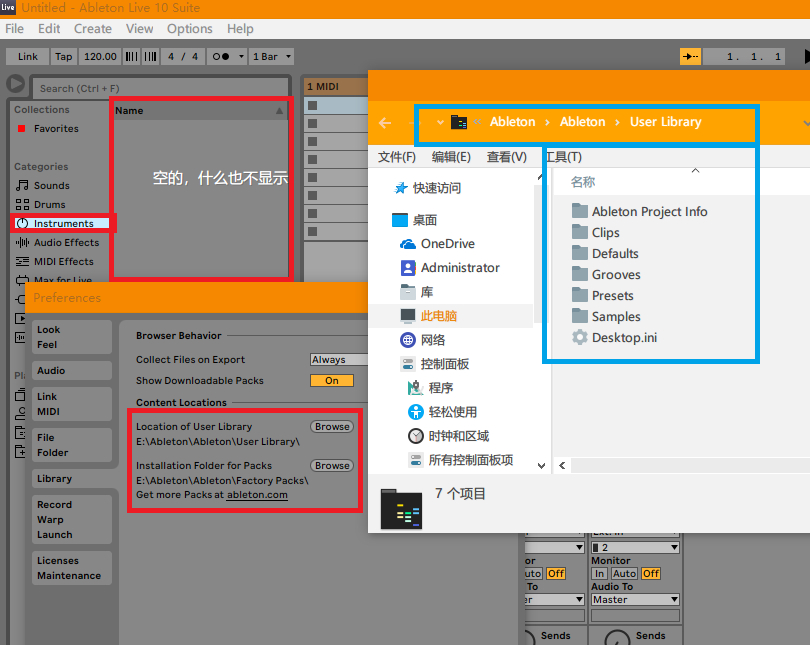
Task: Click the Explorer back arrow
Action: click(385, 123)
